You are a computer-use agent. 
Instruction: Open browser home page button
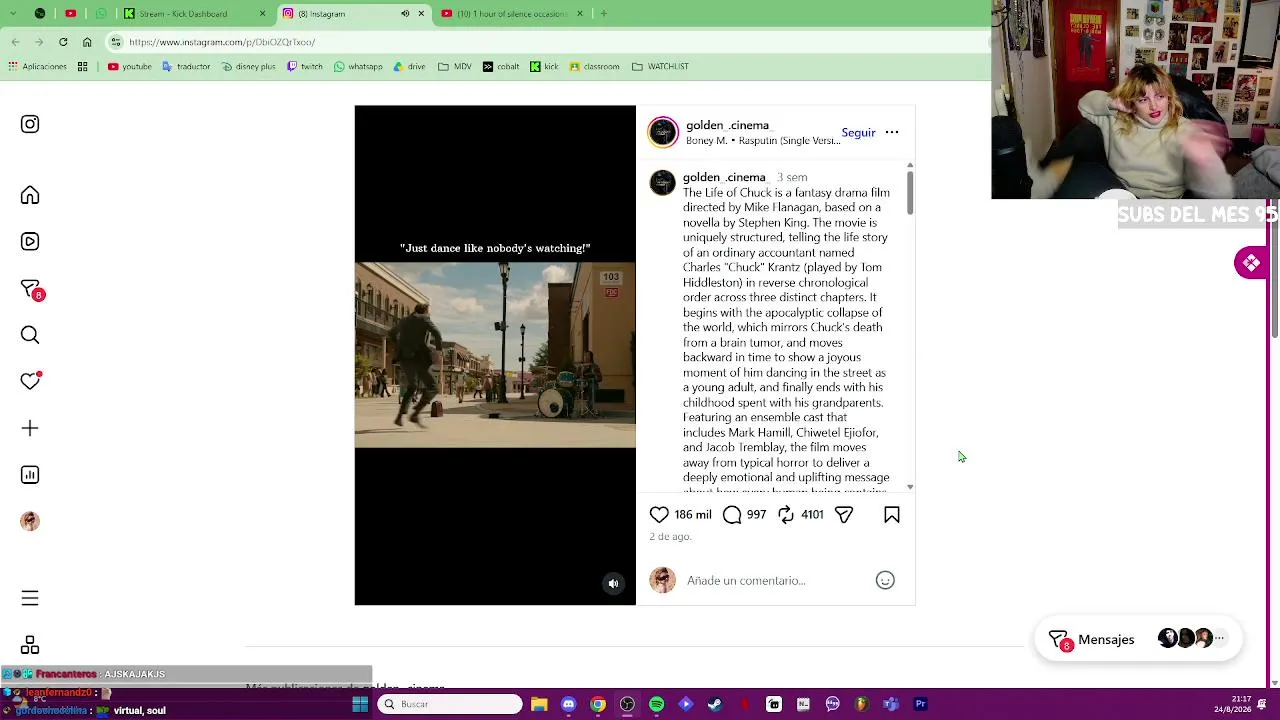(87, 42)
